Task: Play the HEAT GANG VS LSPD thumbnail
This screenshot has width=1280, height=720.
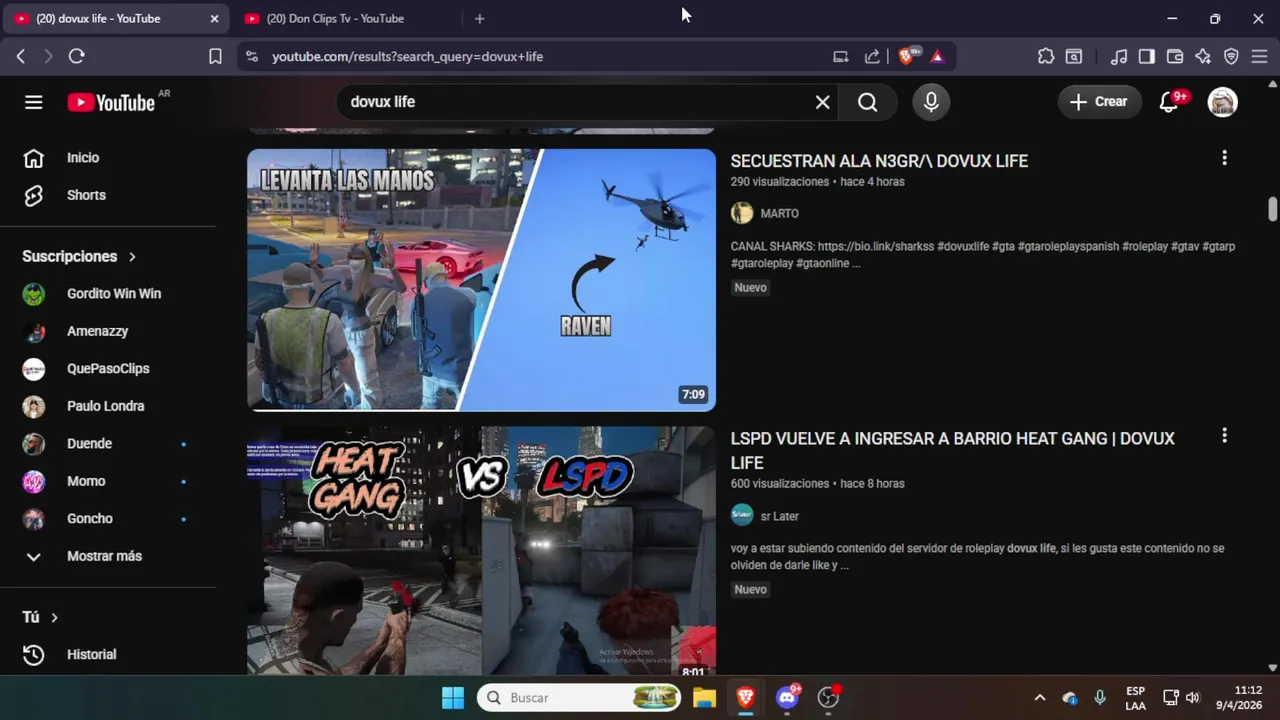Action: (x=481, y=551)
